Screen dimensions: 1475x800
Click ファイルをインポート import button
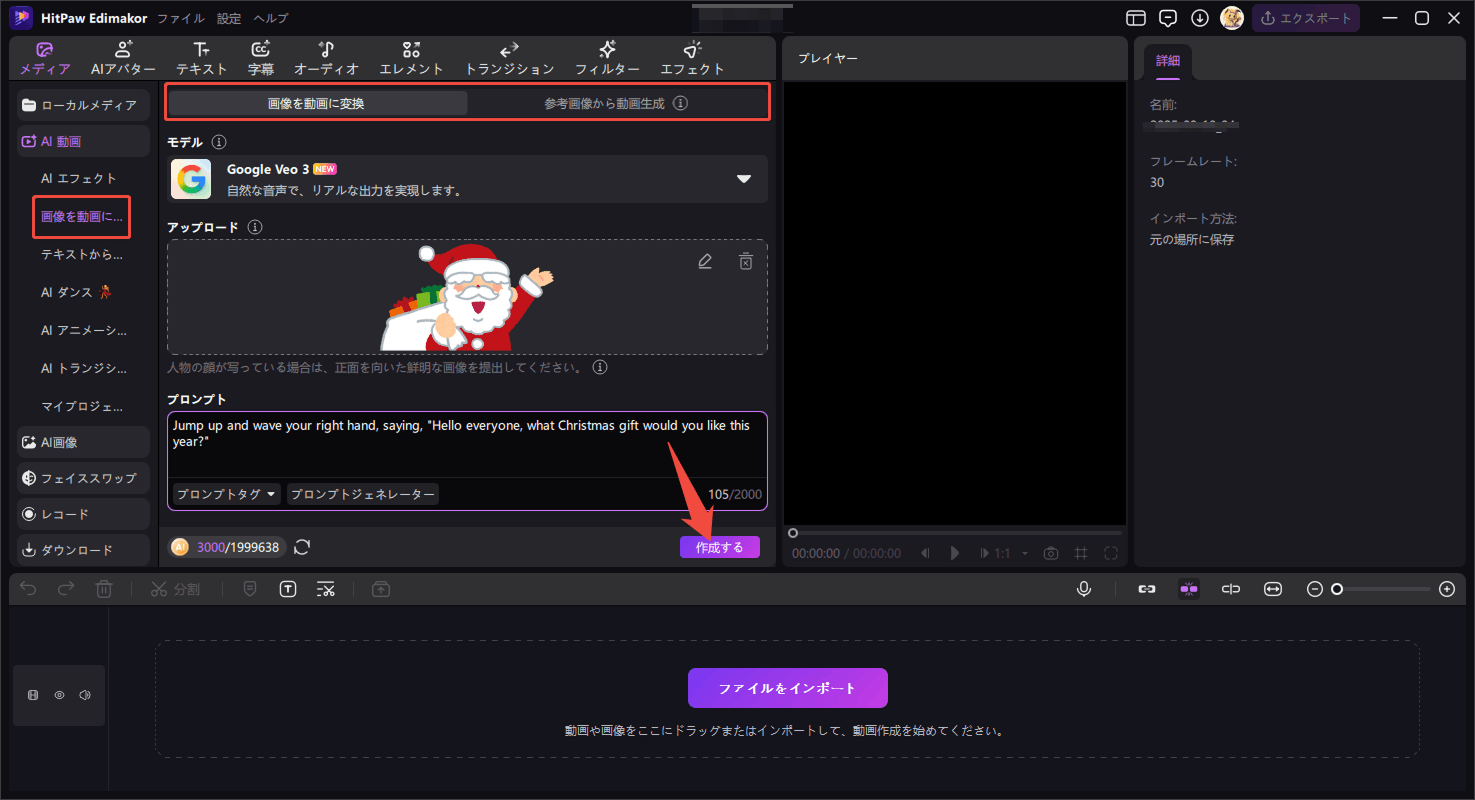pos(788,688)
